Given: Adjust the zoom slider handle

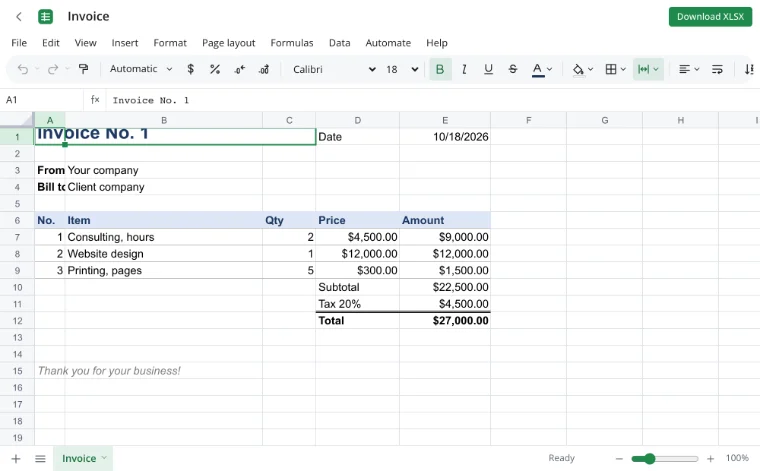Looking at the screenshot, I should (649, 458).
